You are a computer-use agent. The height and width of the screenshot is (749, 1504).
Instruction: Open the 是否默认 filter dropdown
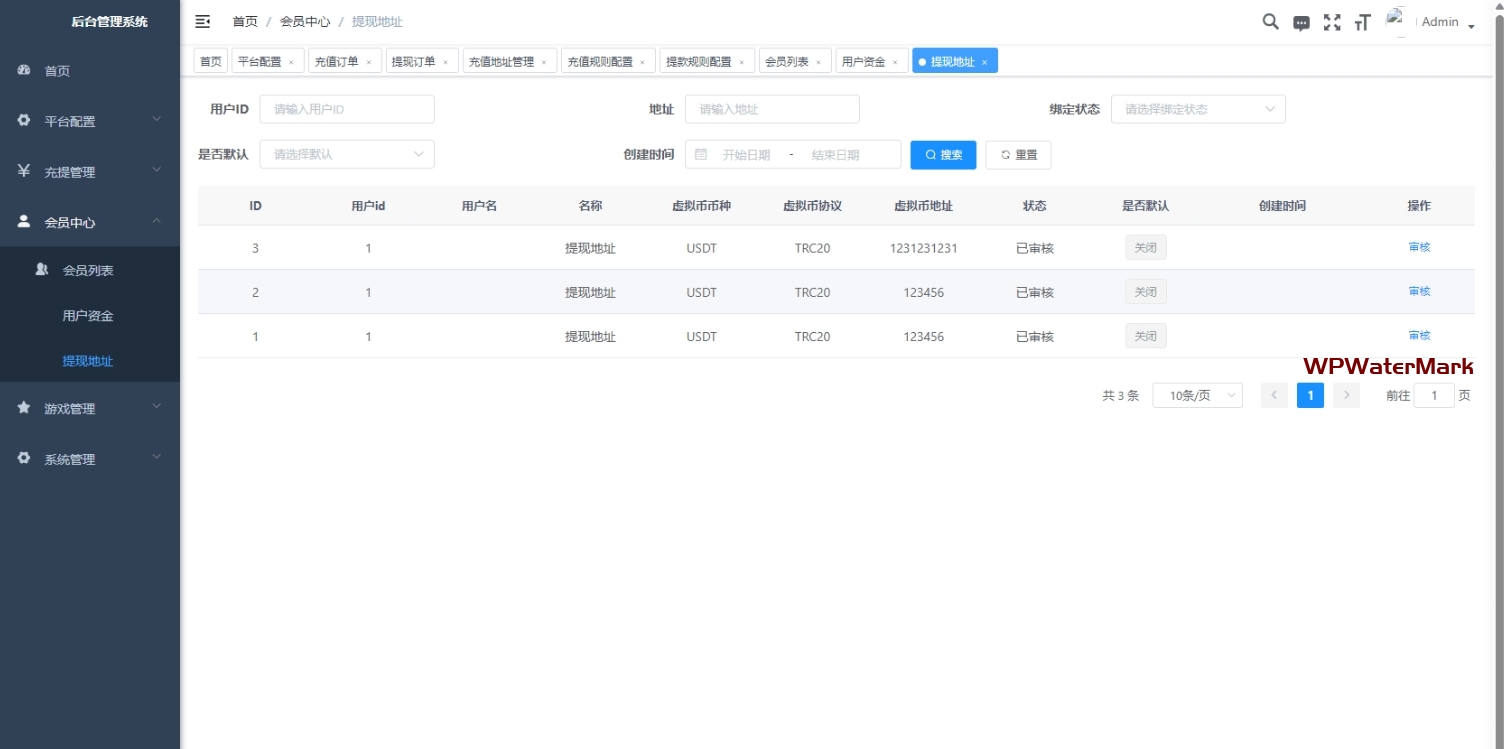point(346,155)
